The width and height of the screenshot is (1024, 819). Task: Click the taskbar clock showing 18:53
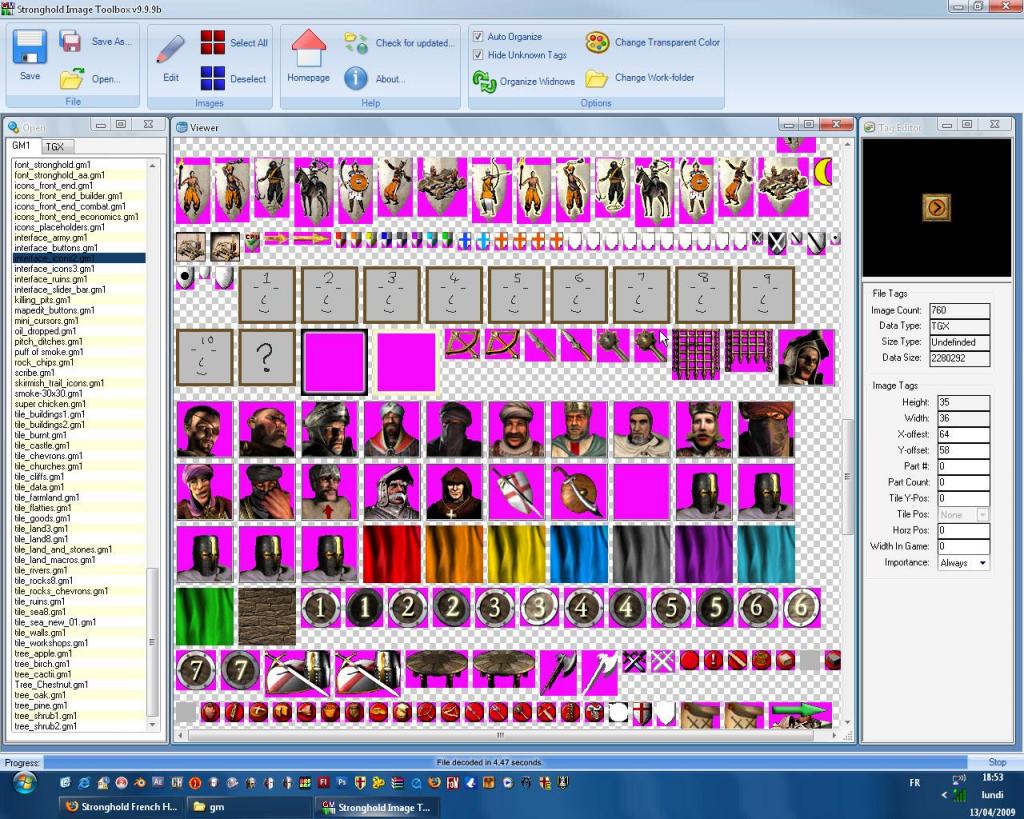click(x=993, y=778)
